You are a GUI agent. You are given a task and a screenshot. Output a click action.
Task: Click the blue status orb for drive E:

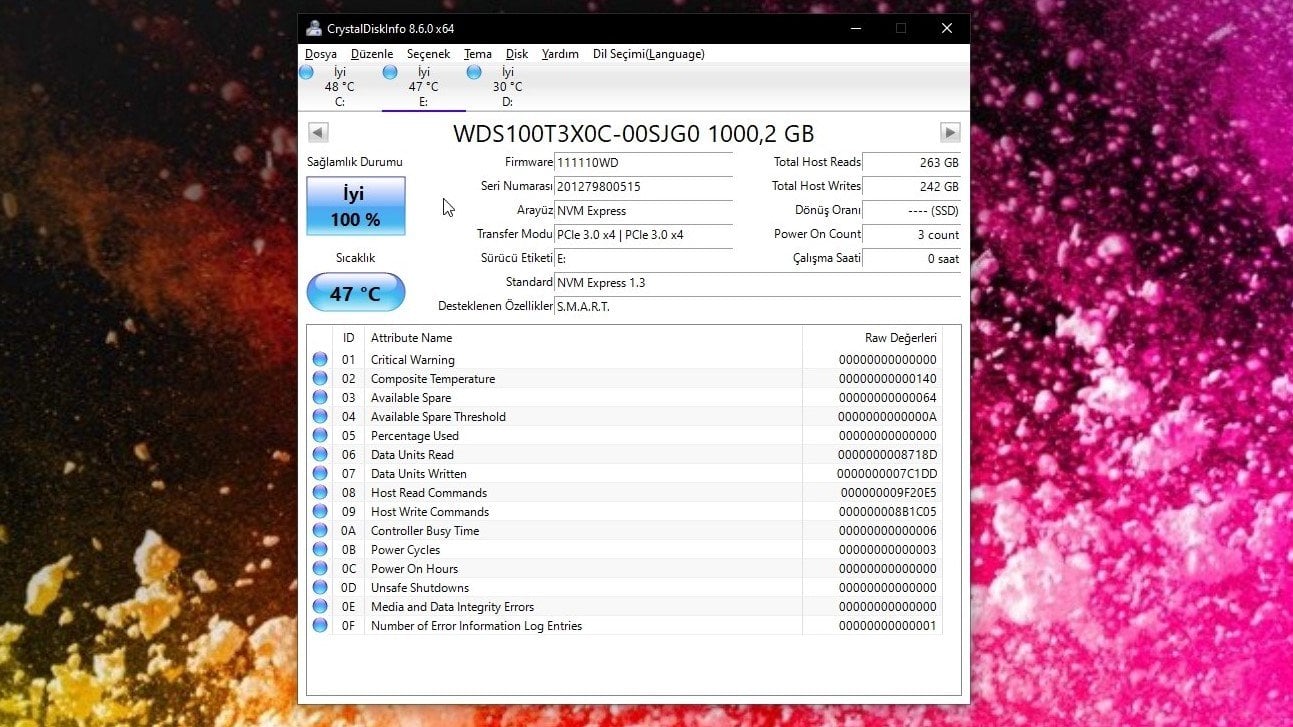tap(390, 72)
